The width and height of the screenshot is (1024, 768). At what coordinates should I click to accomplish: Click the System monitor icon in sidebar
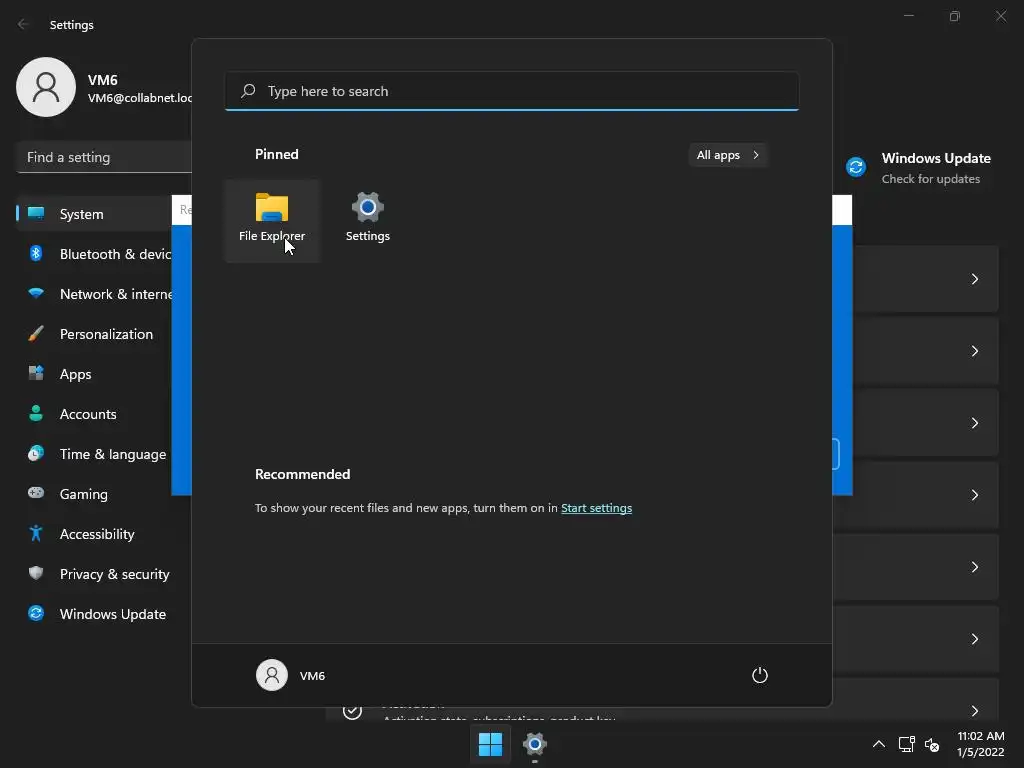click(x=36, y=213)
